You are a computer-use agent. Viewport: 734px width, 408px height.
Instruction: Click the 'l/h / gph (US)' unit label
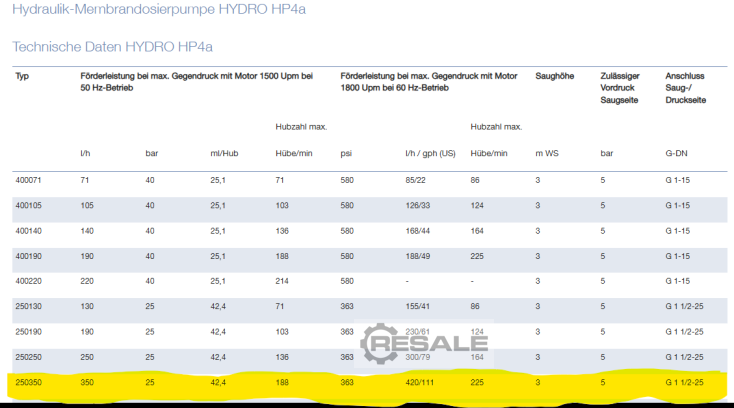click(x=430, y=153)
